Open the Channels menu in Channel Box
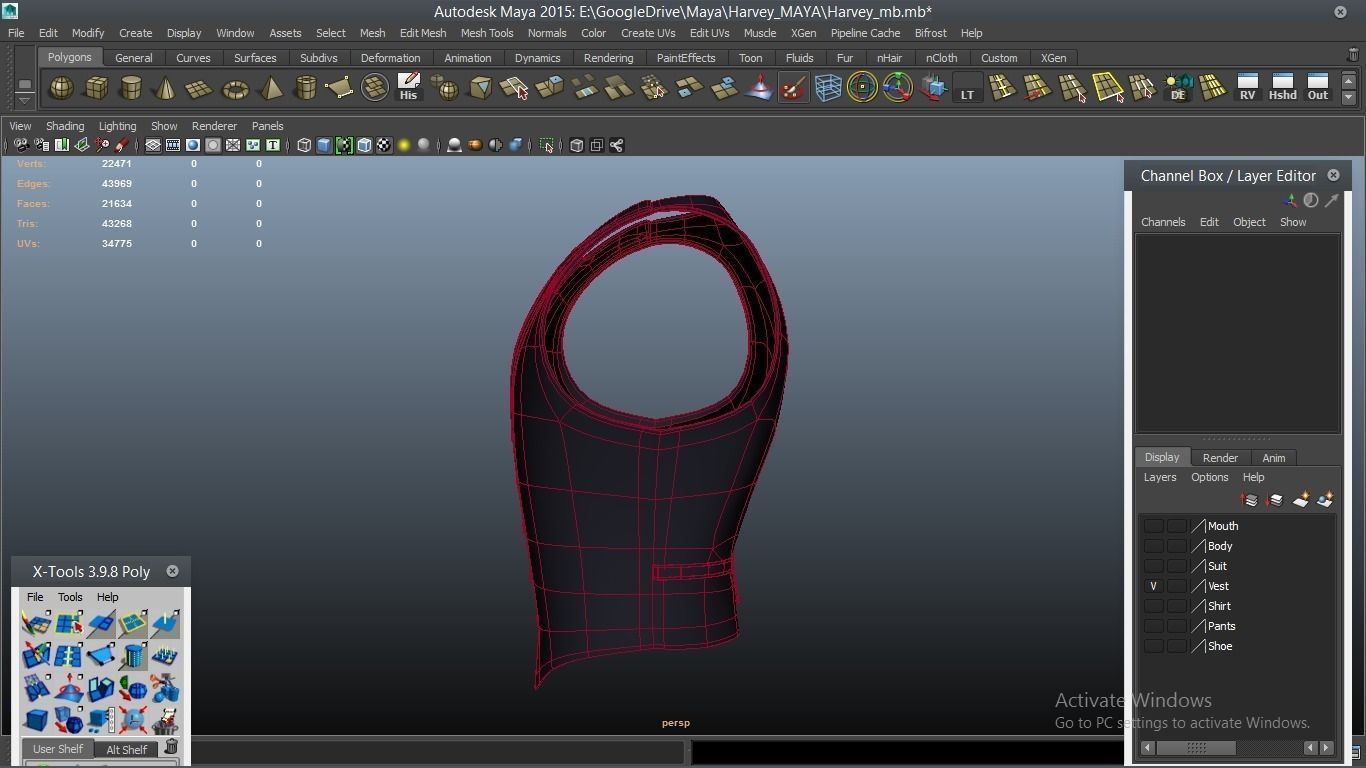This screenshot has height=768, width=1366. (1163, 222)
